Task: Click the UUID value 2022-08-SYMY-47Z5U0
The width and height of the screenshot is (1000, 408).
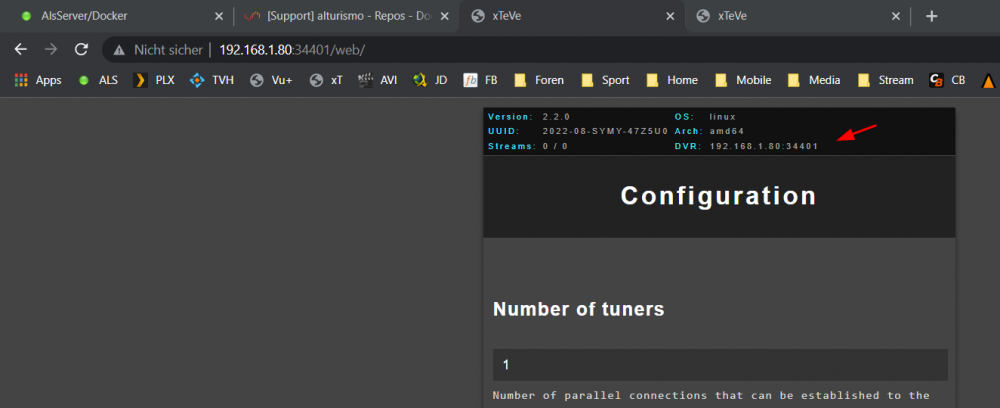Action: click(x=605, y=132)
